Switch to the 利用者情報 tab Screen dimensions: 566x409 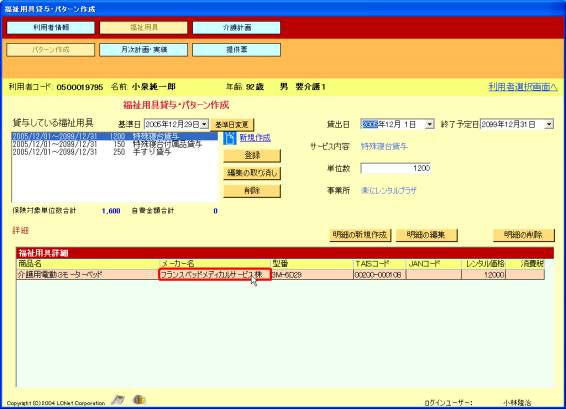pyautogui.click(x=51, y=28)
